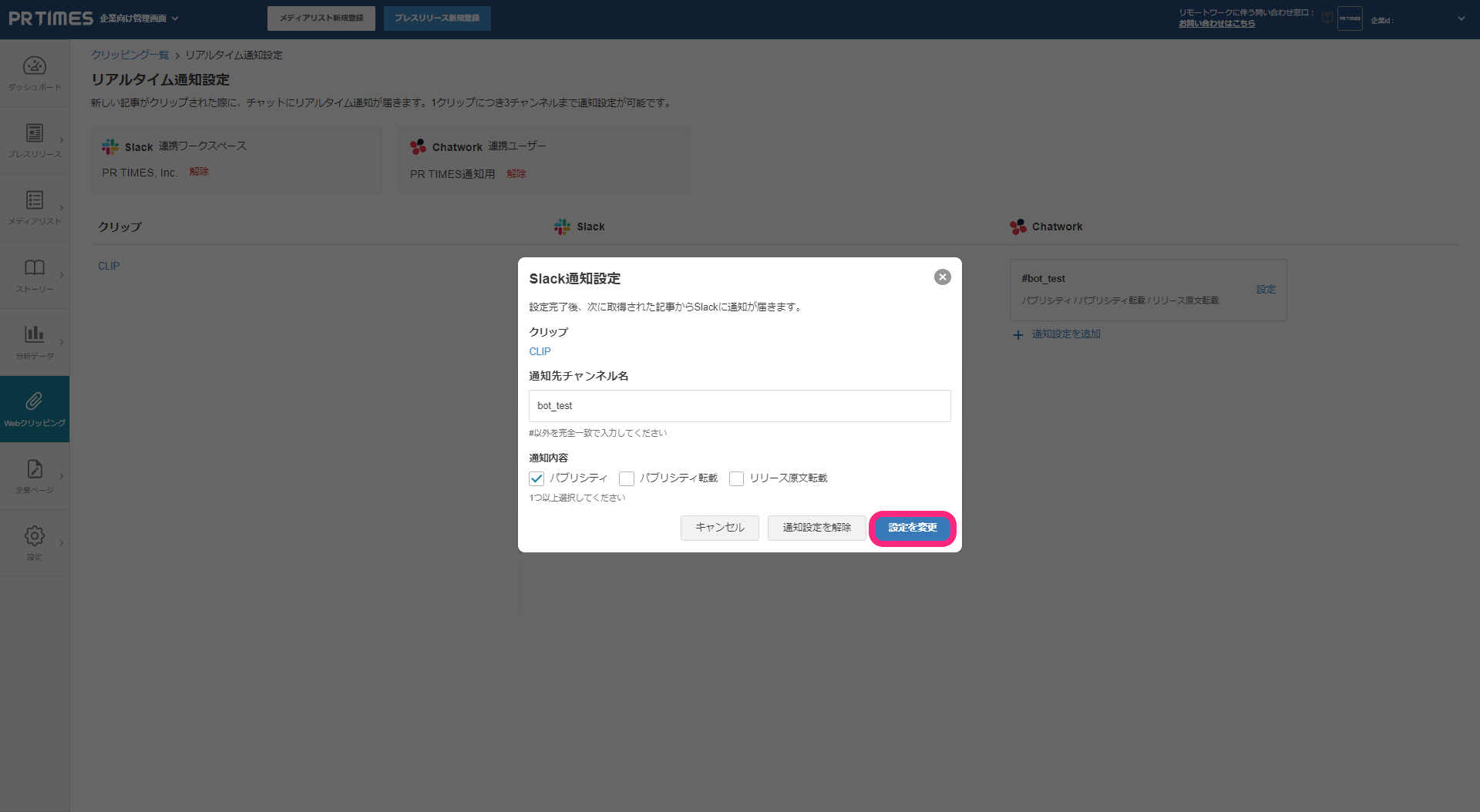The height and width of the screenshot is (812, 1480).
Task: Expand the プレスリリース submenu chevron
Action: 62,140
